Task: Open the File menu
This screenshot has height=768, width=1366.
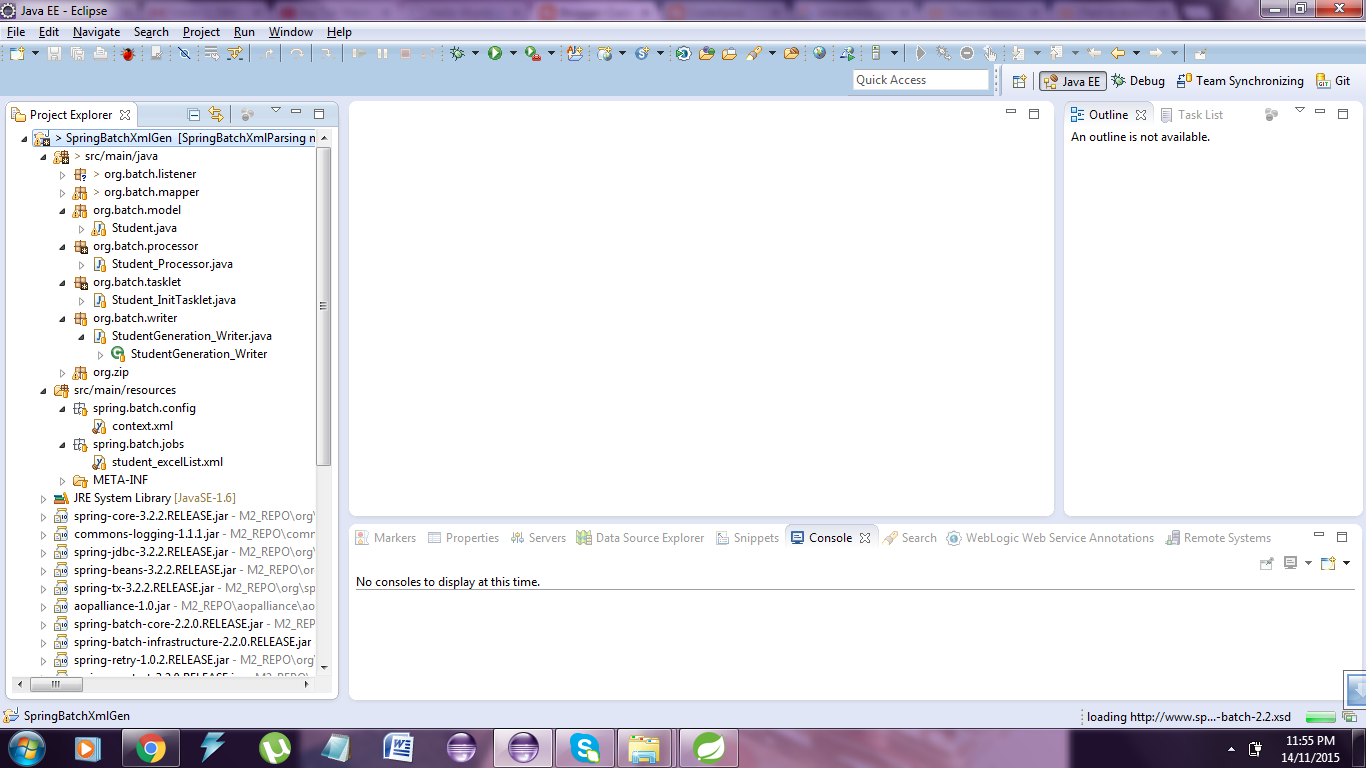Action: (x=15, y=32)
